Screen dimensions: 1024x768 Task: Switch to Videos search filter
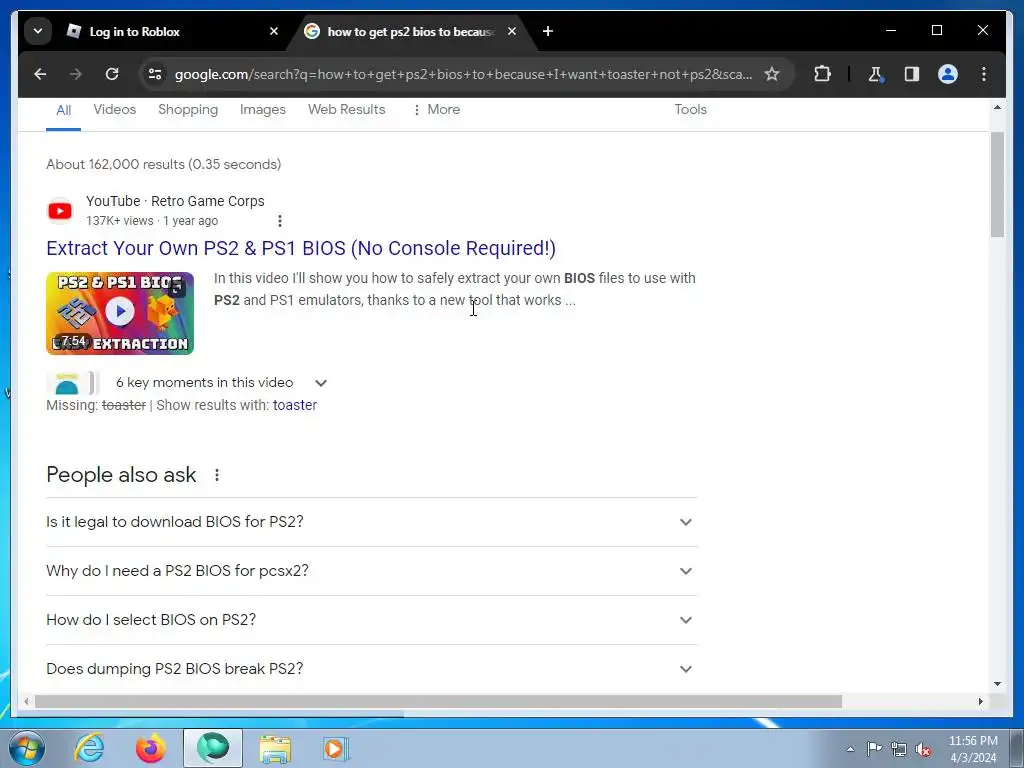(114, 110)
